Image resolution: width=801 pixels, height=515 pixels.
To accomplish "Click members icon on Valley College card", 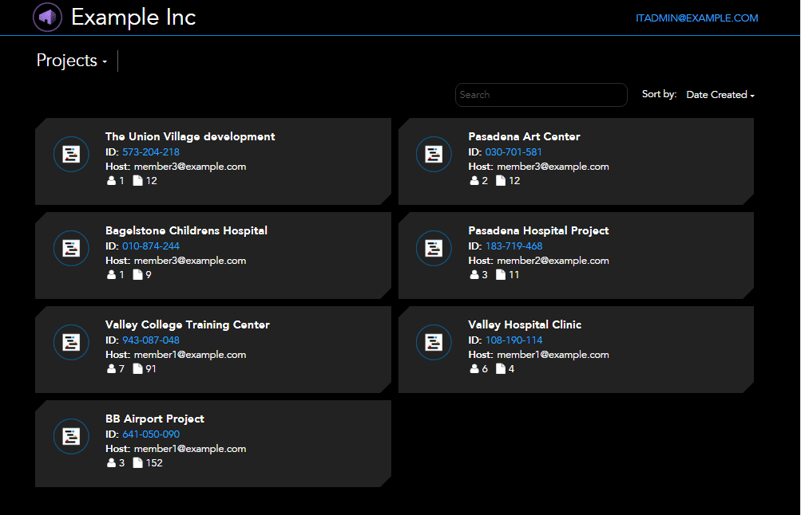I will point(111,368).
